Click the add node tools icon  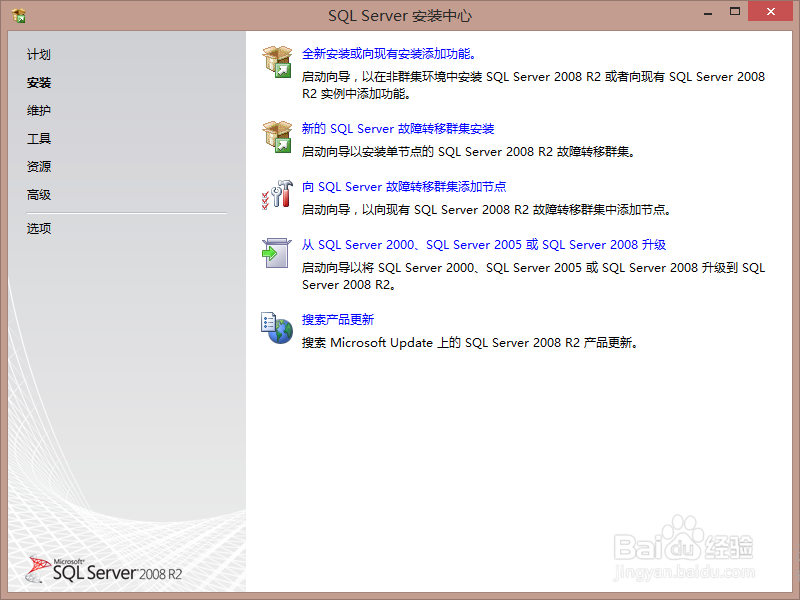pos(277,194)
